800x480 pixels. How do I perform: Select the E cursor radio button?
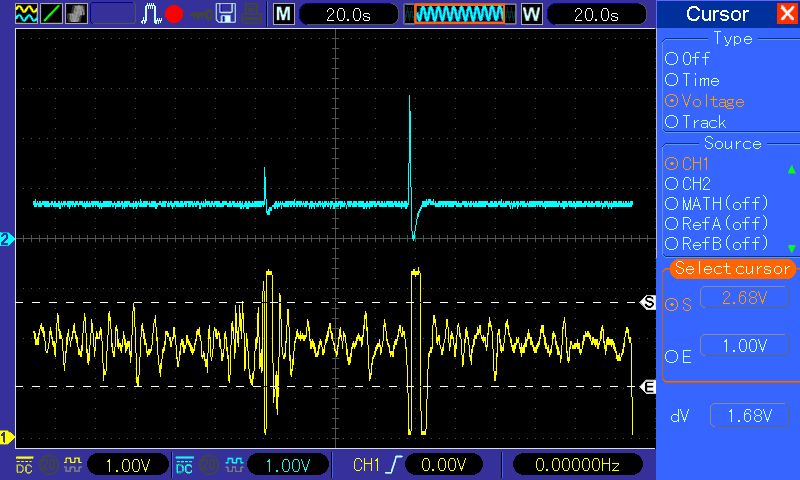671,357
